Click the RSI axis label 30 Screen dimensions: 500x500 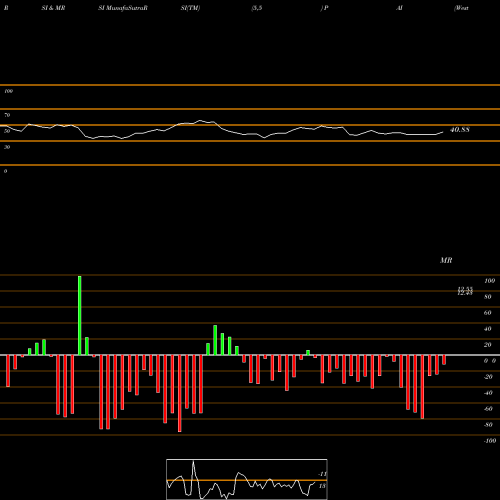pos(7,147)
